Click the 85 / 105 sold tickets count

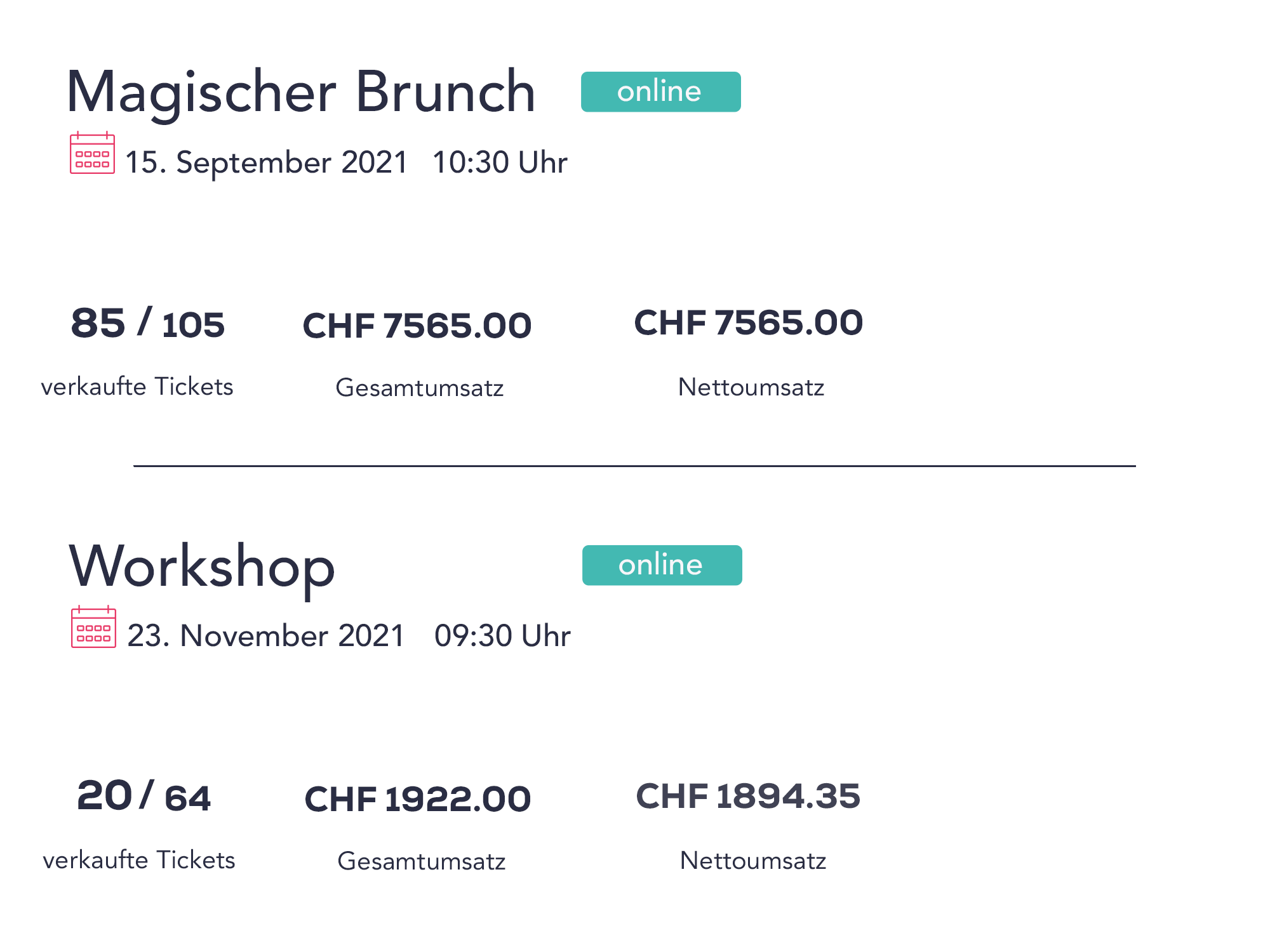[x=148, y=322]
